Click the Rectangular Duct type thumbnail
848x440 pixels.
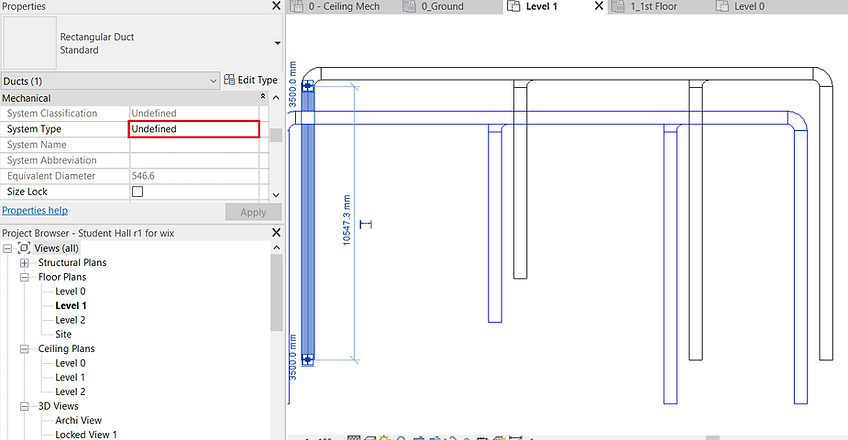30,43
